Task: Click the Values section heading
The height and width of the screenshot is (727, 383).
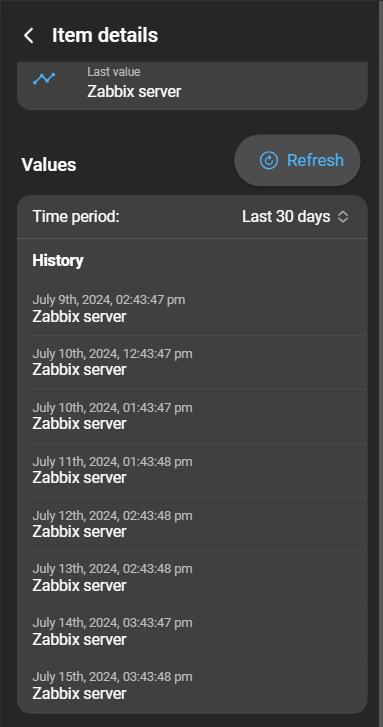Action: click(x=49, y=165)
